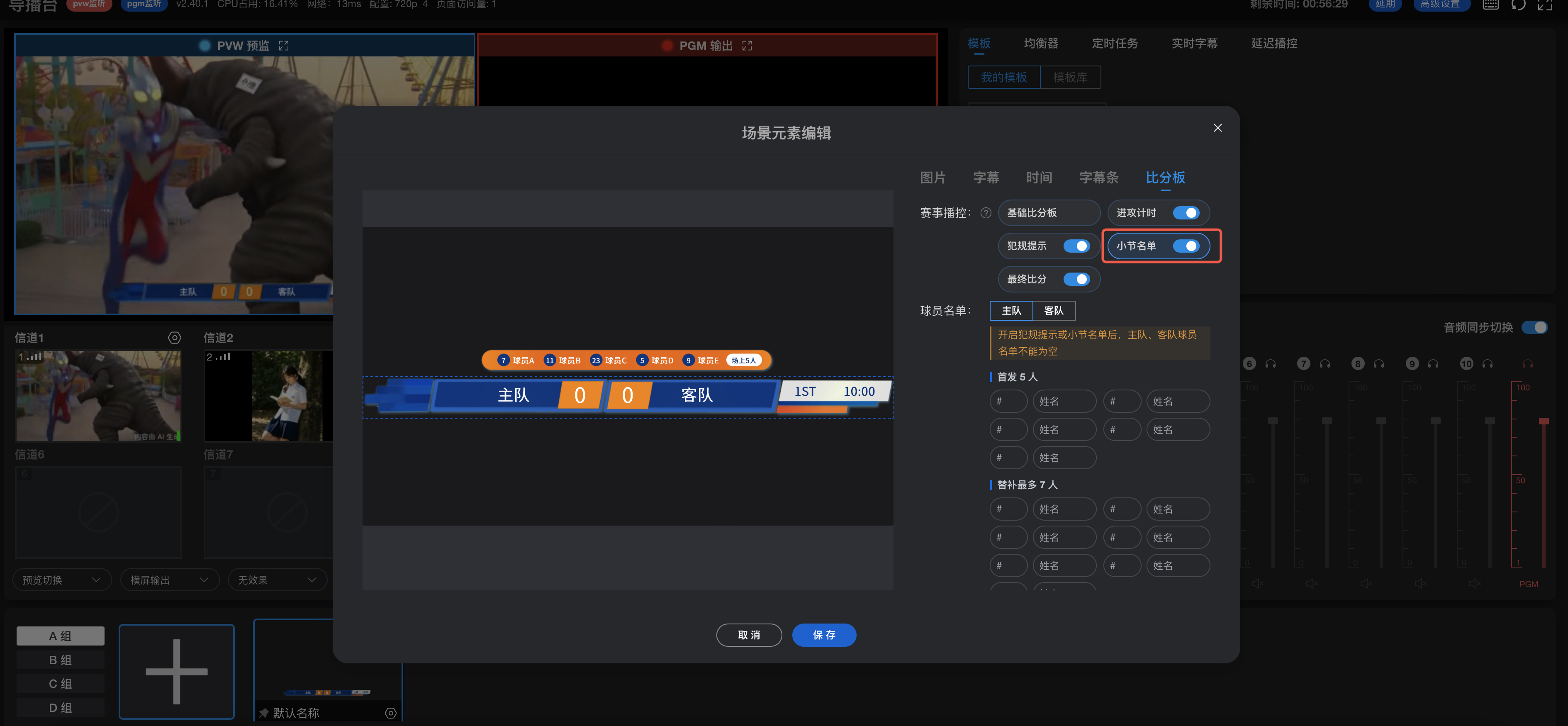The image size is (1568, 726).
Task: Open the 横屏输出 dropdown
Action: pos(170,580)
